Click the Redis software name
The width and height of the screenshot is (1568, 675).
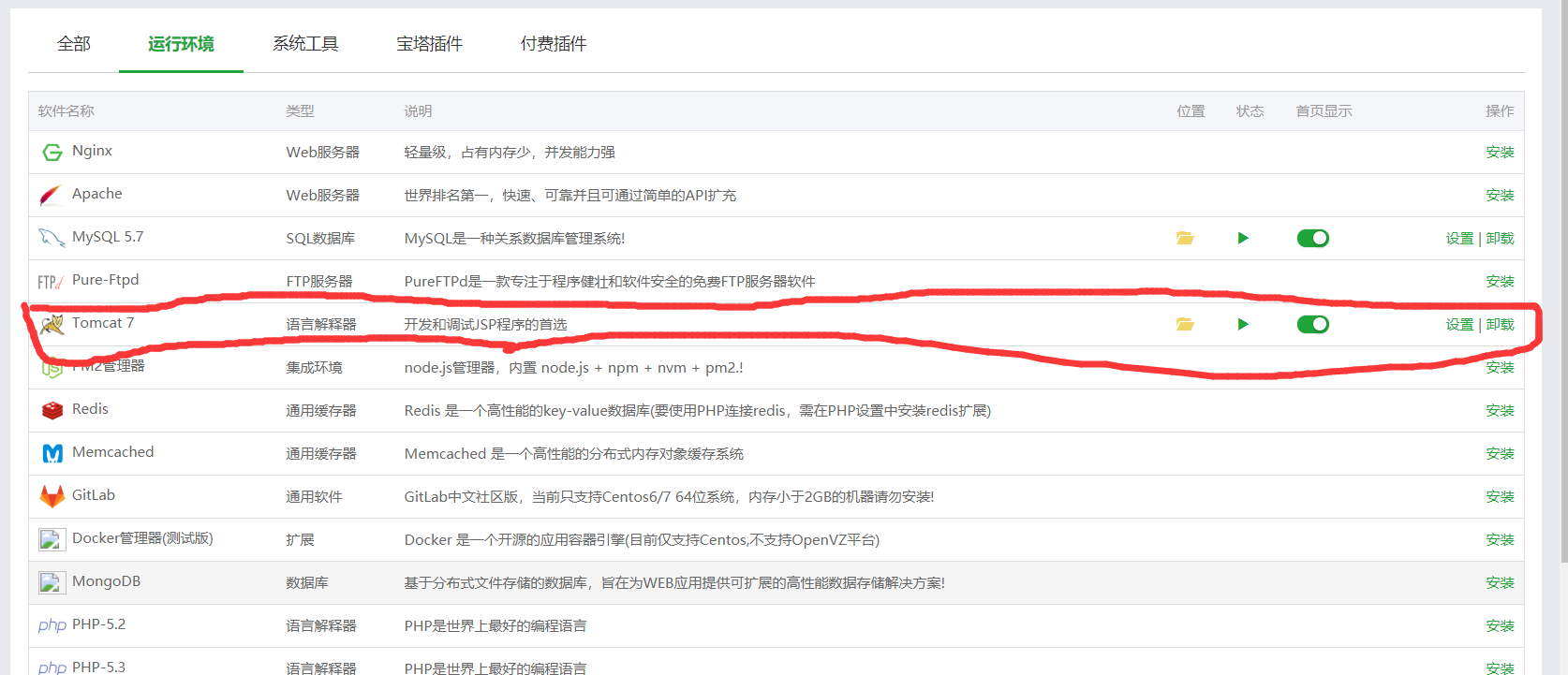tap(90, 409)
